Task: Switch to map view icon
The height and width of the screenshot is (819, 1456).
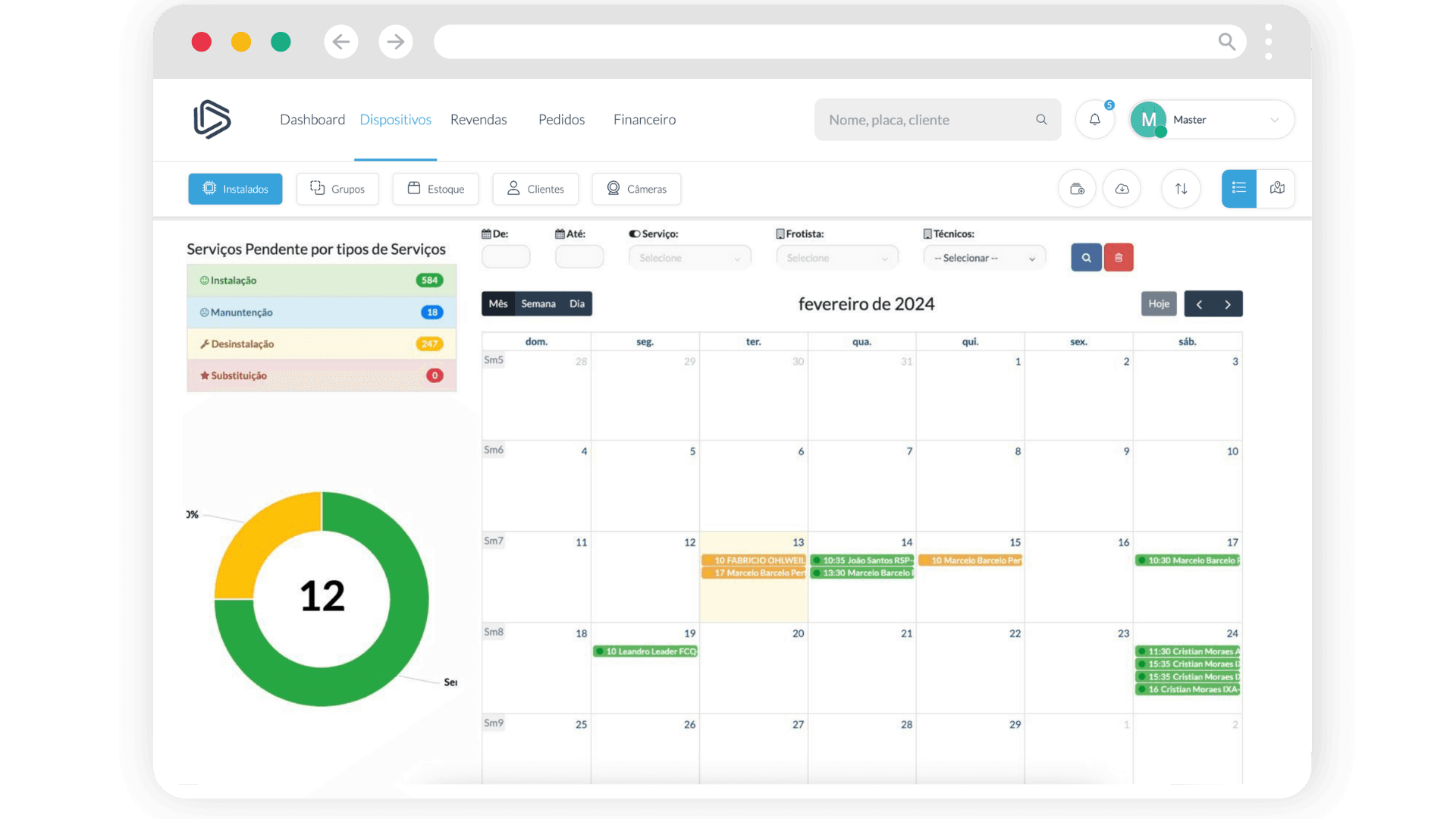Action: [x=1276, y=189]
